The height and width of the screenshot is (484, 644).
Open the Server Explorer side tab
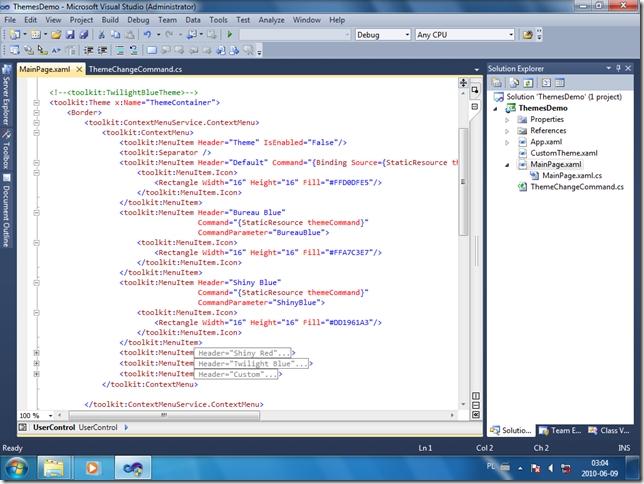[6, 95]
